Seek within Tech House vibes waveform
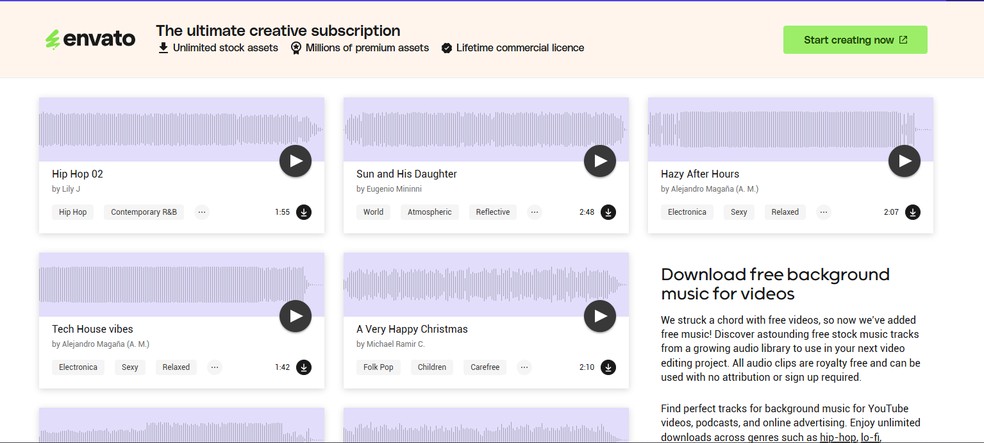 181,284
